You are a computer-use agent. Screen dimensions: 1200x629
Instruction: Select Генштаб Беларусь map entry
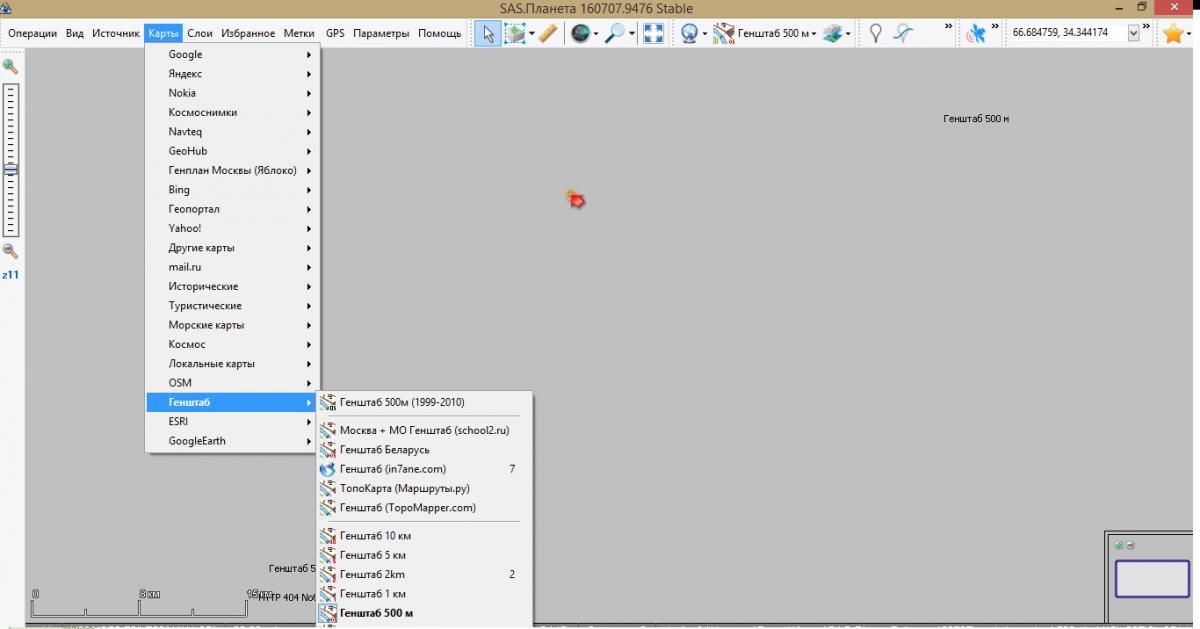[x=384, y=450]
